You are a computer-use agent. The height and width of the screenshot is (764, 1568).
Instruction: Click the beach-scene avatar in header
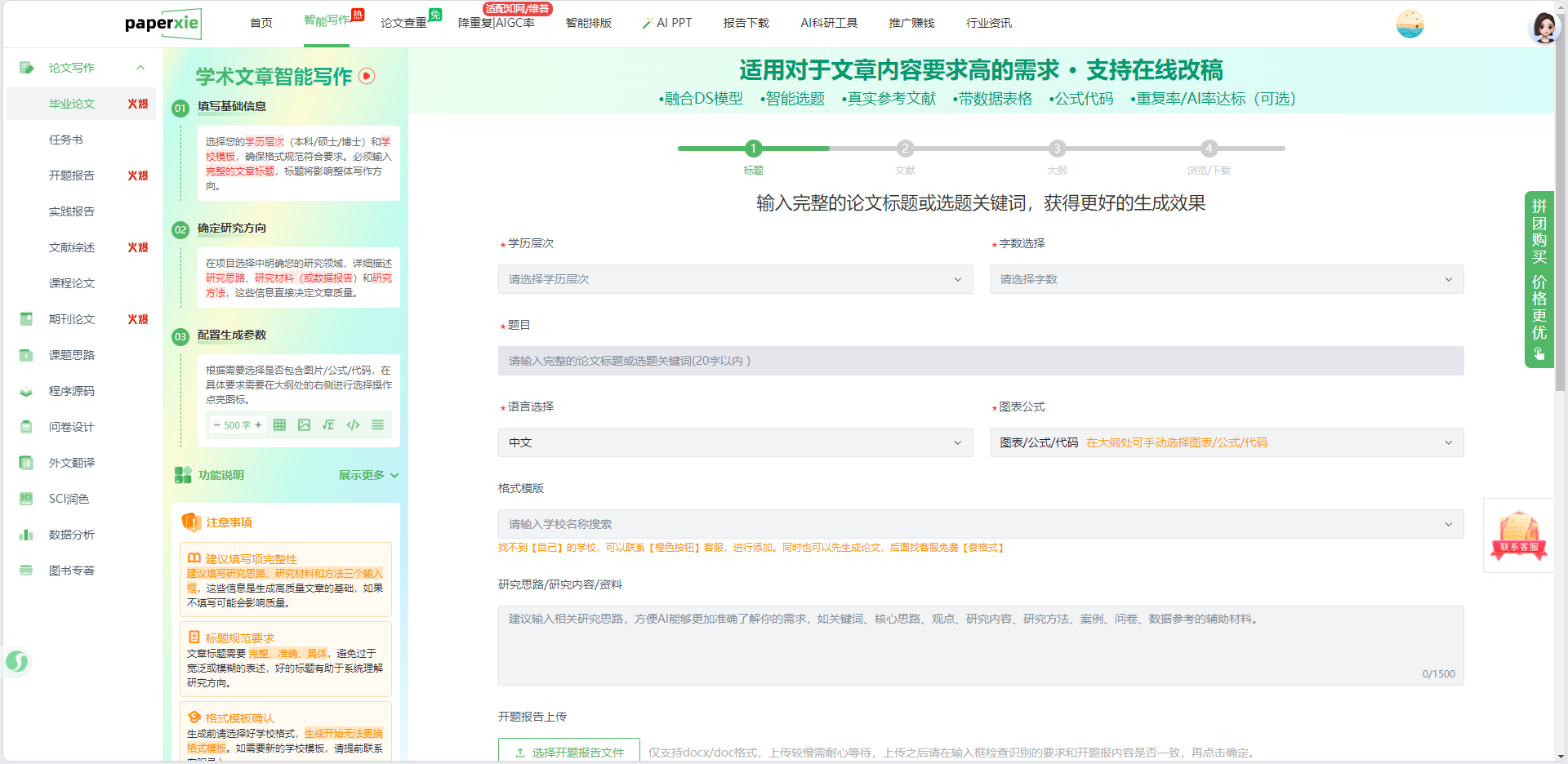tap(1410, 24)
